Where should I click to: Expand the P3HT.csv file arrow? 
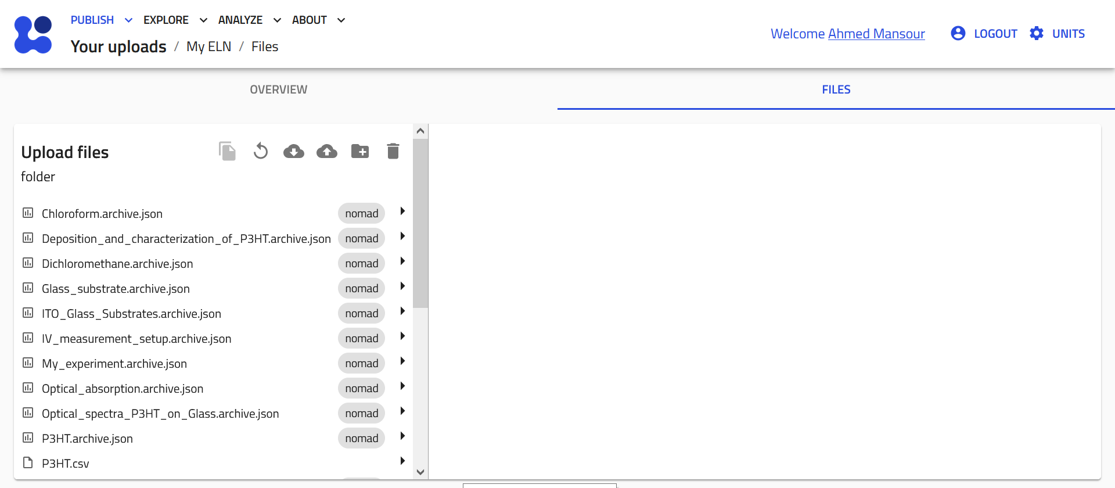click(x=402, y=462)
